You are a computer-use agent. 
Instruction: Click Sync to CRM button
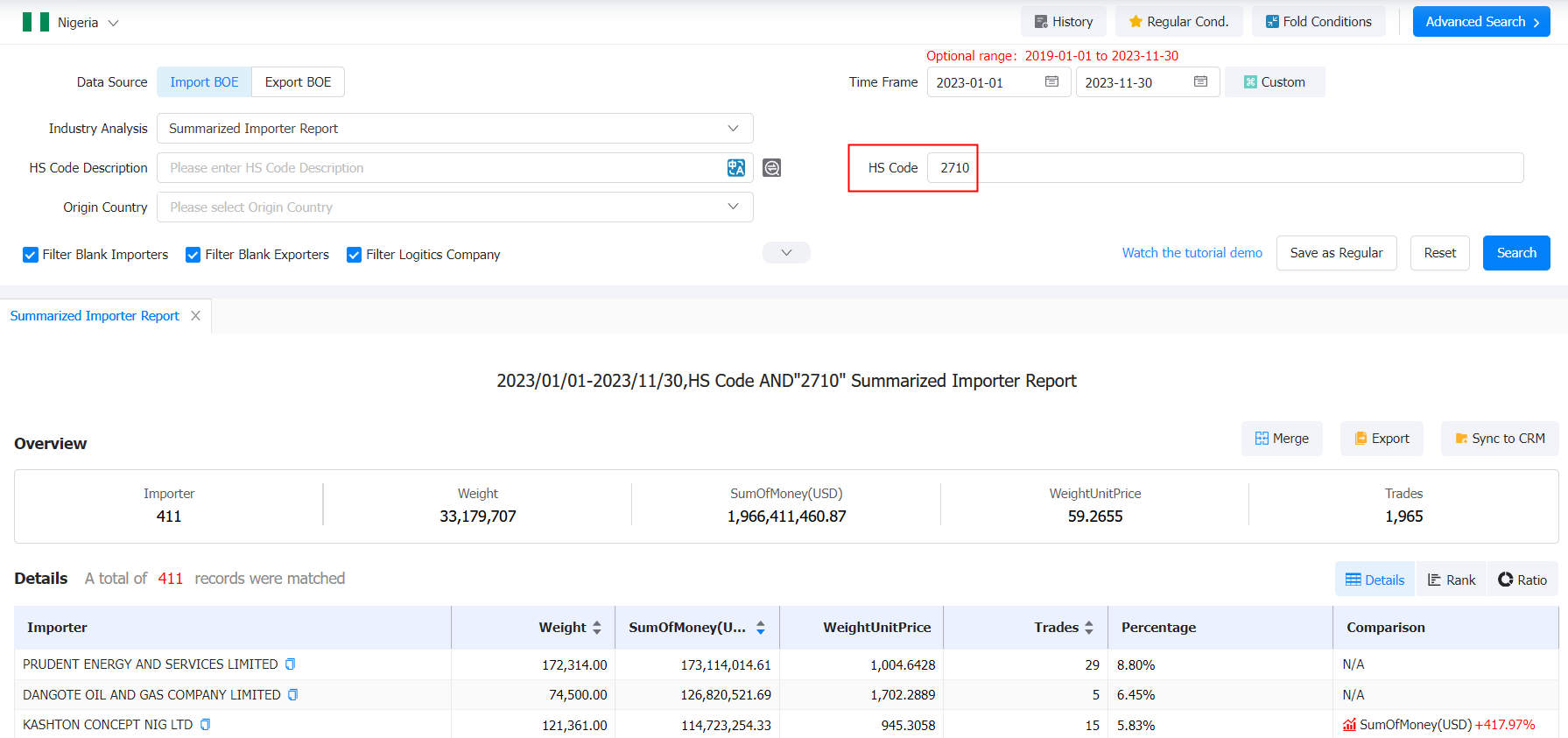[x=1500, y=438]
